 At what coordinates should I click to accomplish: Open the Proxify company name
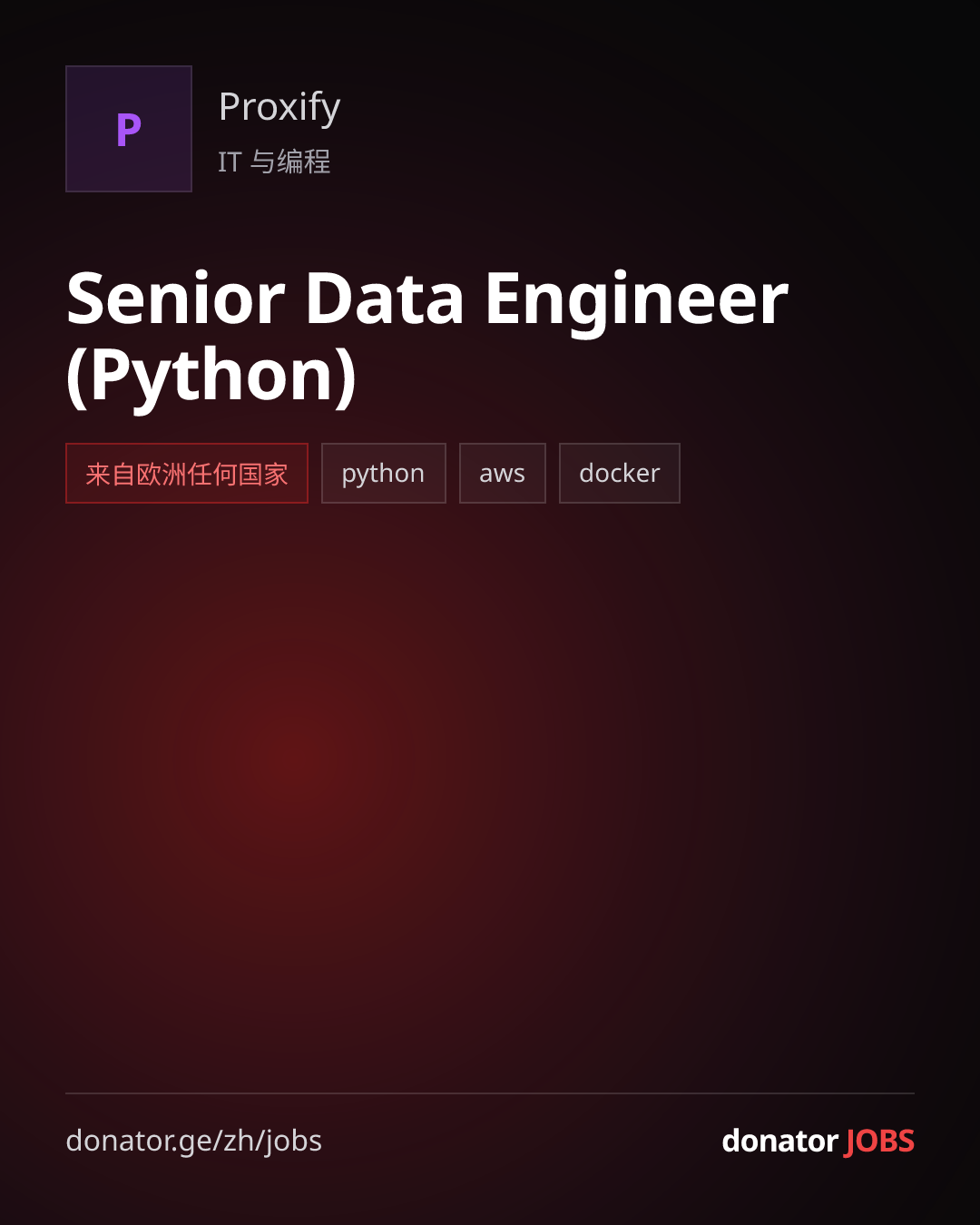[279, 108]
